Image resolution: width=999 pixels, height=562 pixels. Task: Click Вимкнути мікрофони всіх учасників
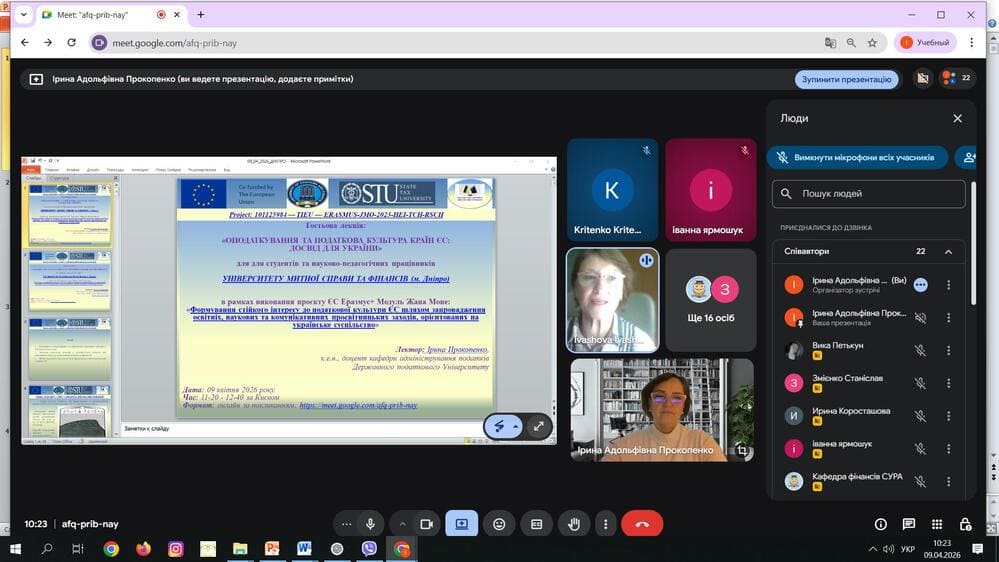tap(857, 158)
